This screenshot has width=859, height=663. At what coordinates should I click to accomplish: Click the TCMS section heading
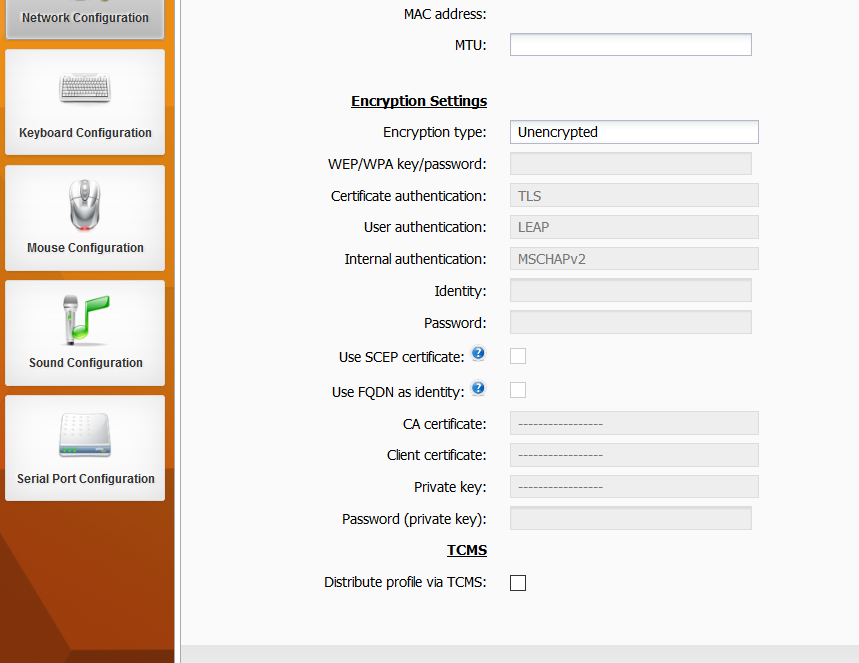467,550
